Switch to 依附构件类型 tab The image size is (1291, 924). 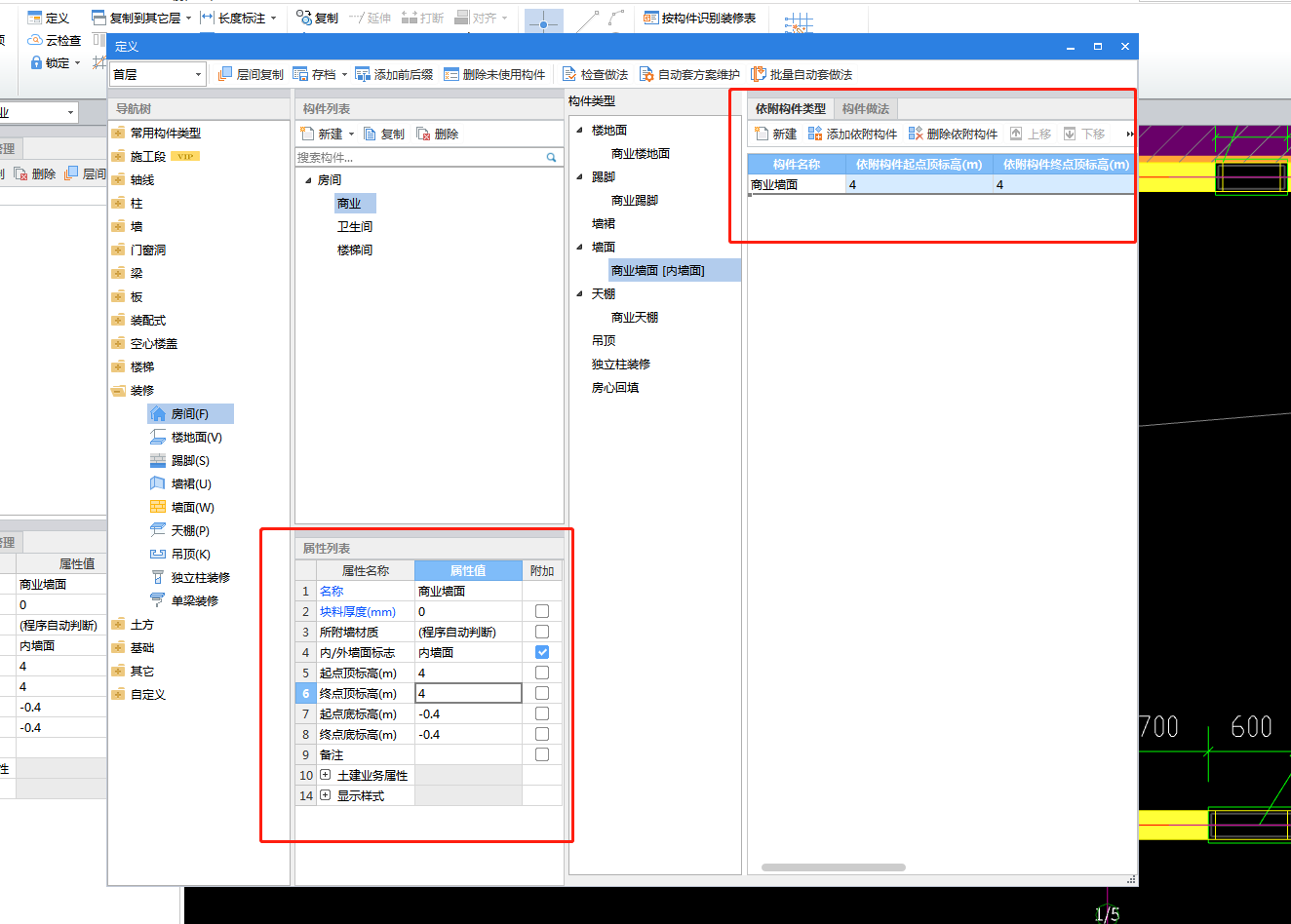click(791, 108)
